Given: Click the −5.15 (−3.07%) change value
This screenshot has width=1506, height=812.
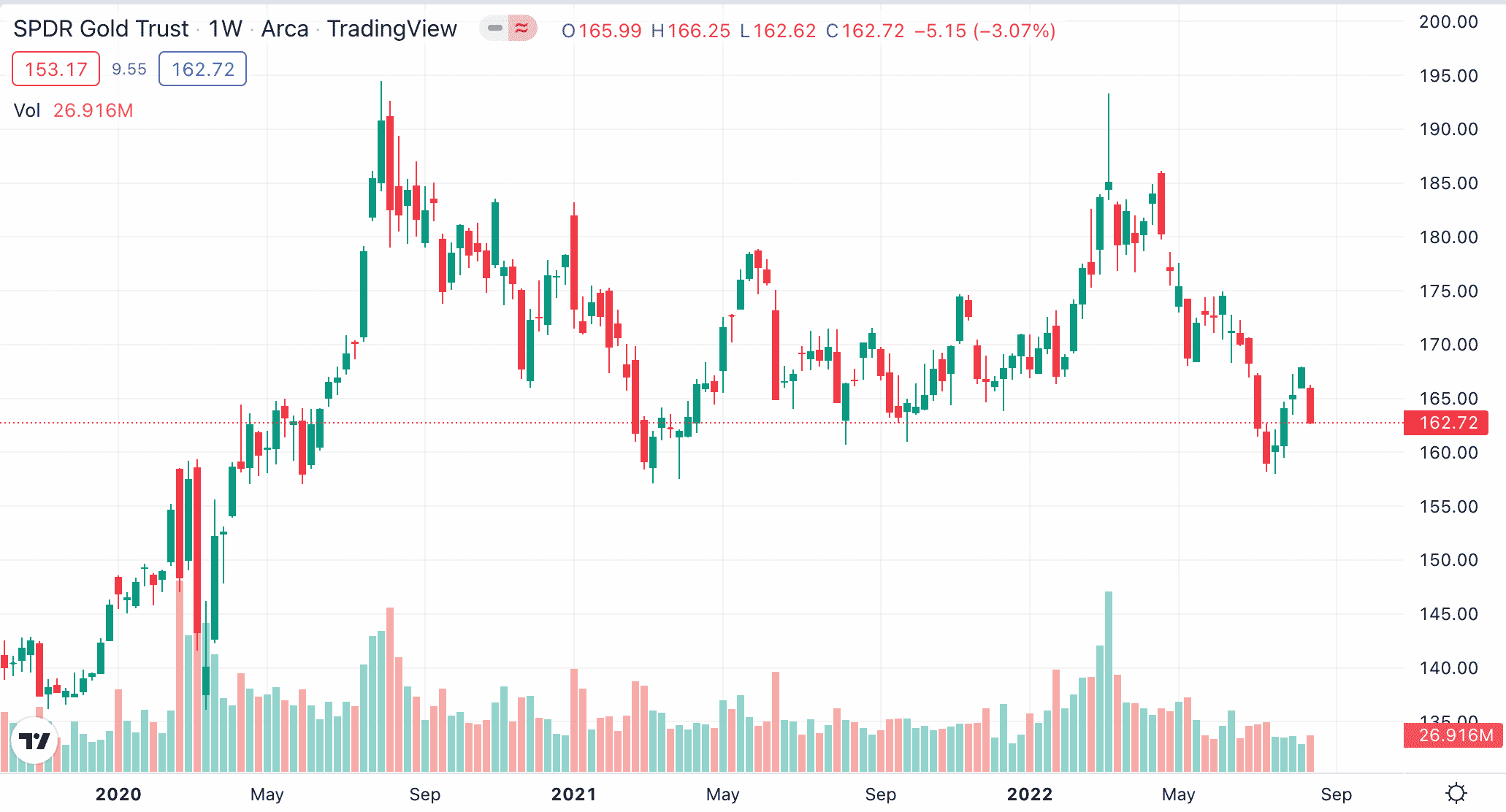Looking at the screenshot, I should click(x=985, y=31).
